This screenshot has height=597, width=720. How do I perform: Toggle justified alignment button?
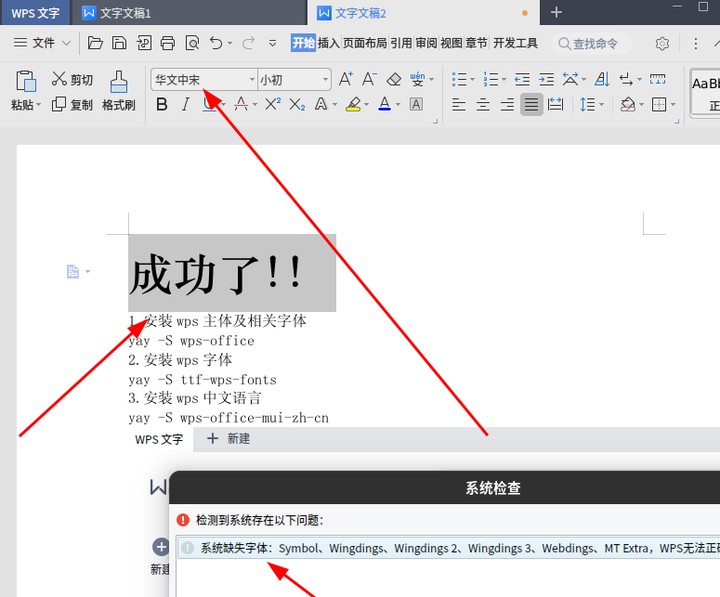click(531, 105)
